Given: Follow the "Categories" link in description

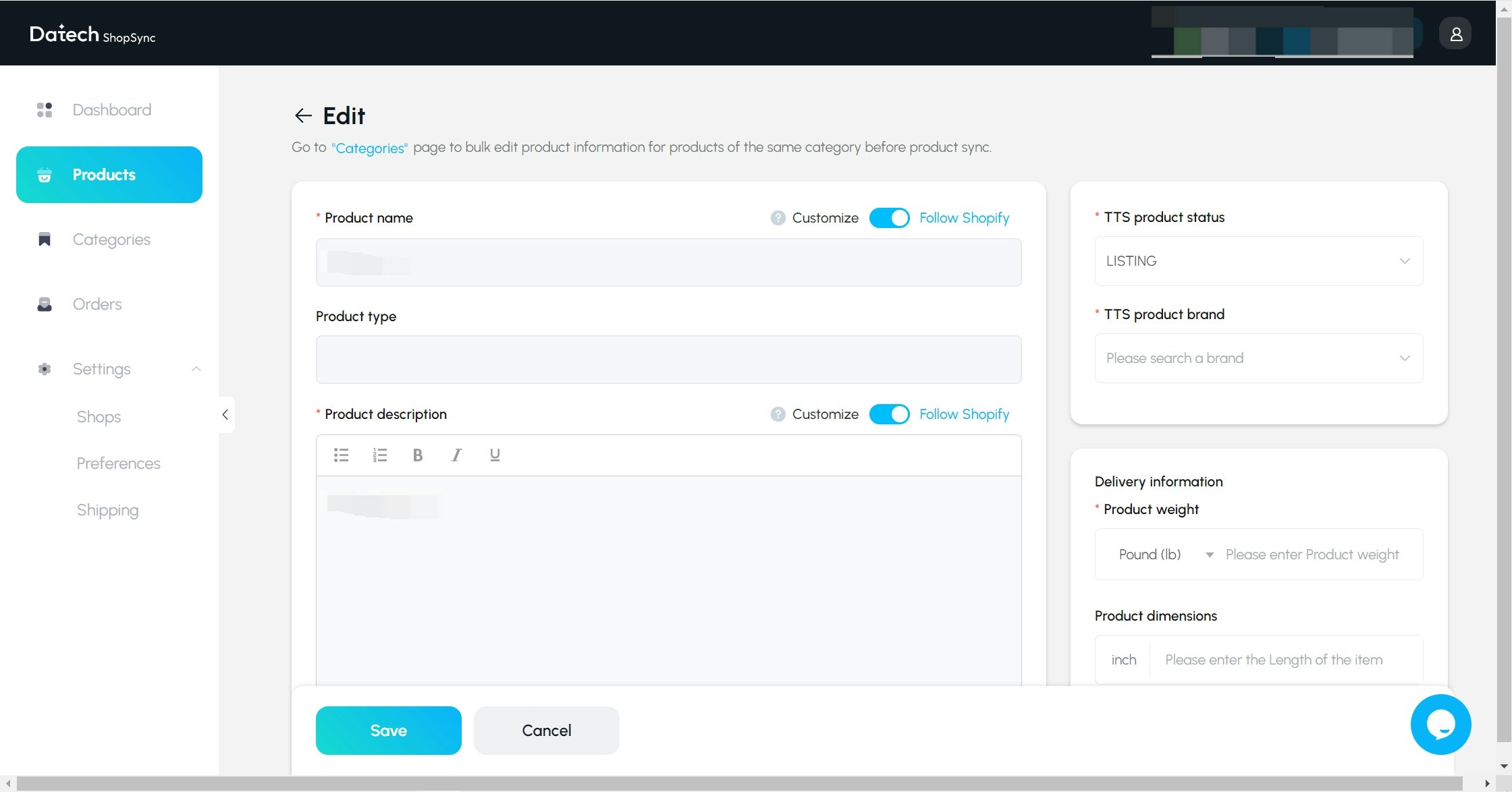Looking at the screenshot, I should [x=369, y=148].
